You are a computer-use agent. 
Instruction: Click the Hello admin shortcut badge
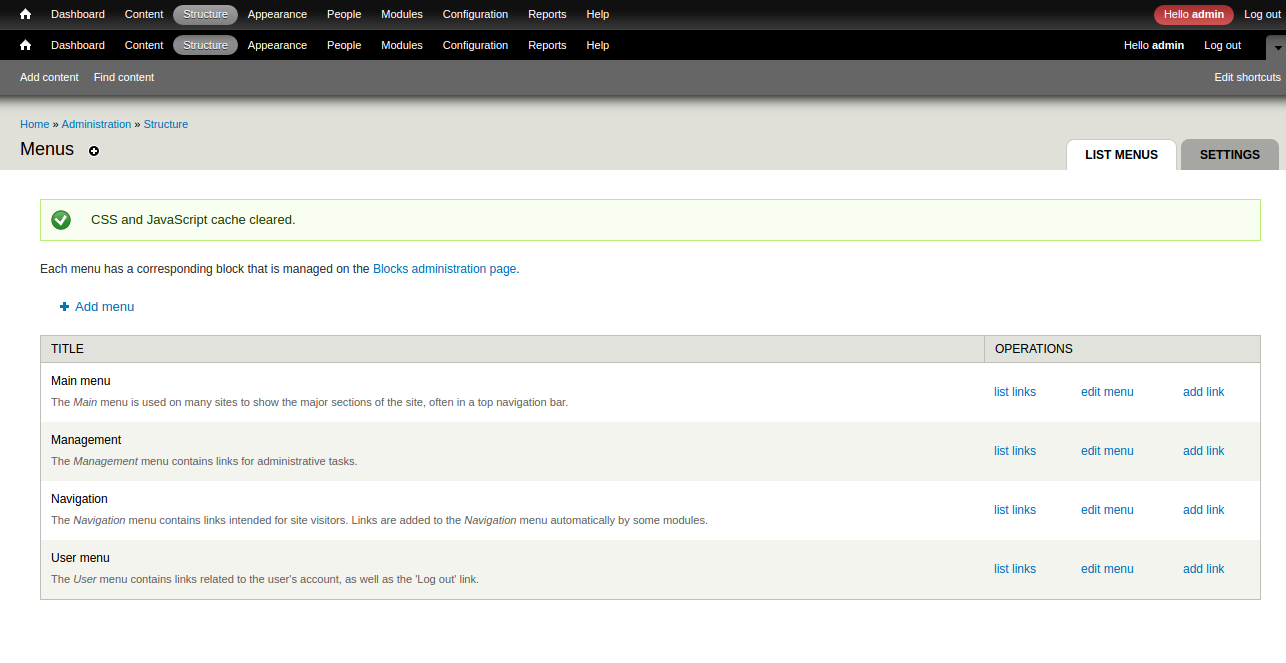coord(1193,14)
